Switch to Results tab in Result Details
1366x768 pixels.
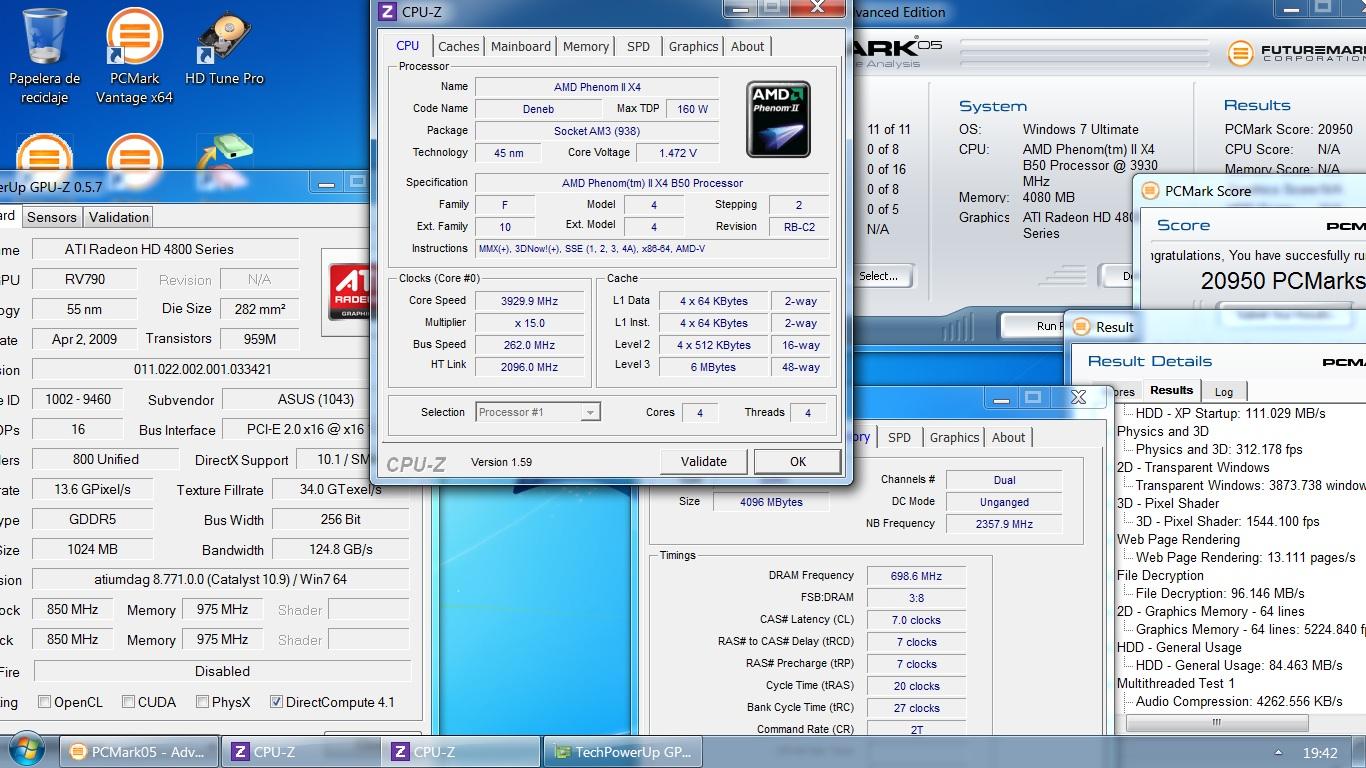pyautogui.click(x=1171, y=390)
